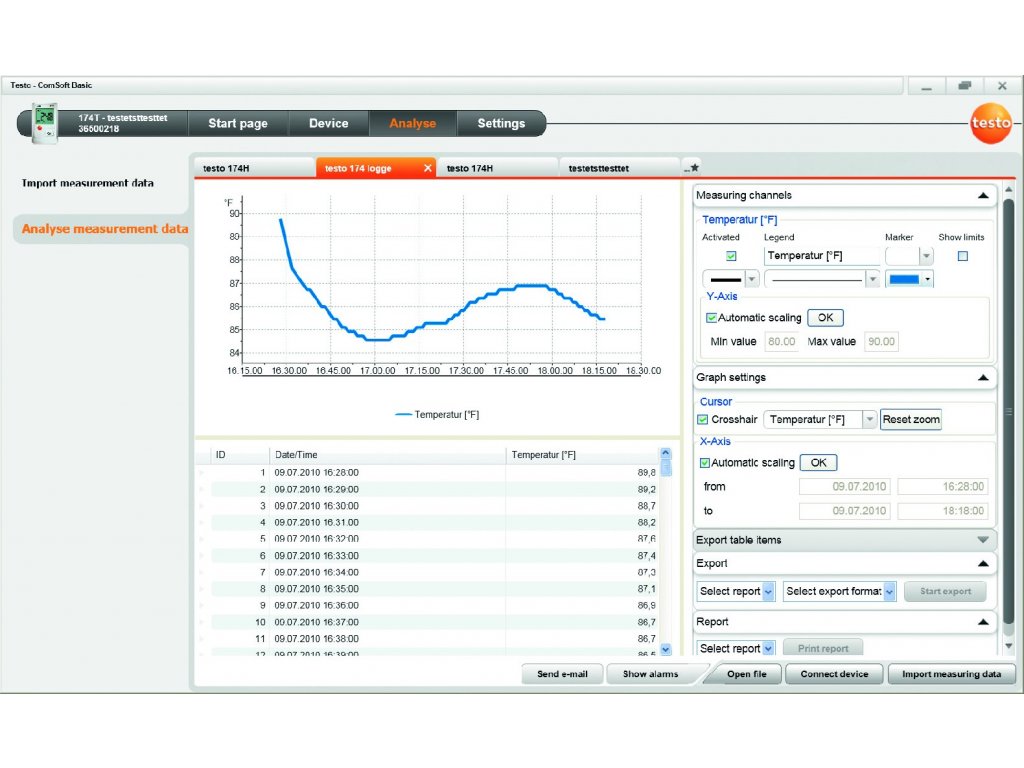The image size is (1024, 768).
Task: Click the Y-Axis Min value field
Action: (781, 342)
